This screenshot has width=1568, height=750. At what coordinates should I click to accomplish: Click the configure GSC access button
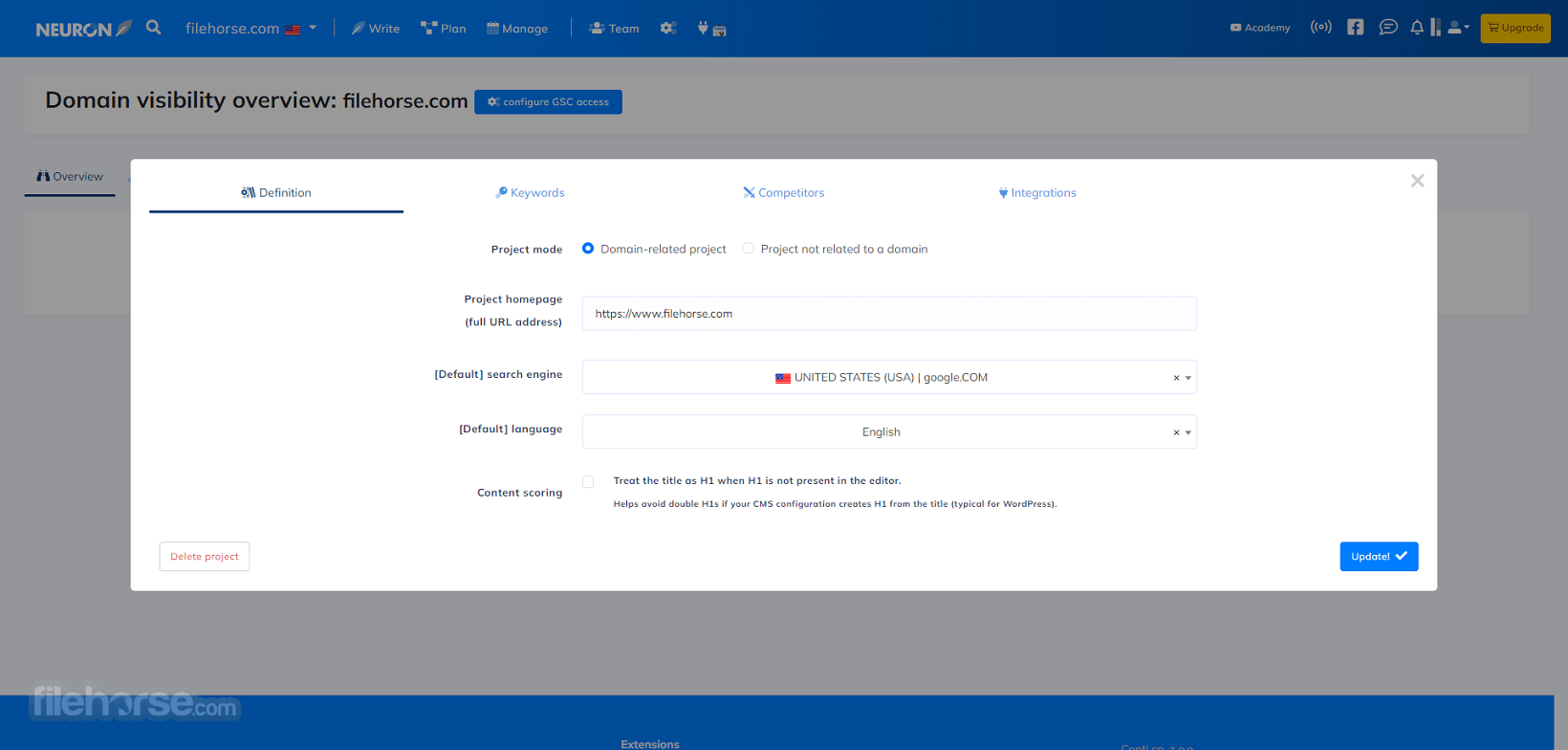pos(548,101)
